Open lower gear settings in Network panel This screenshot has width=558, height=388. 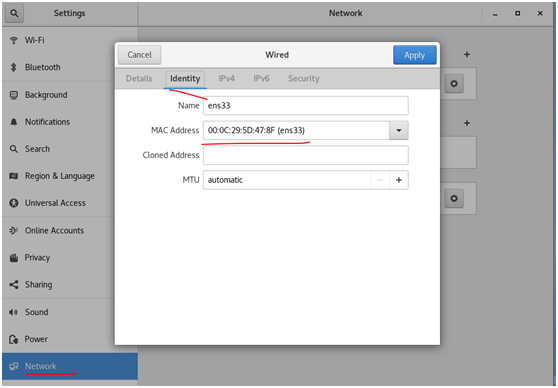454,198
